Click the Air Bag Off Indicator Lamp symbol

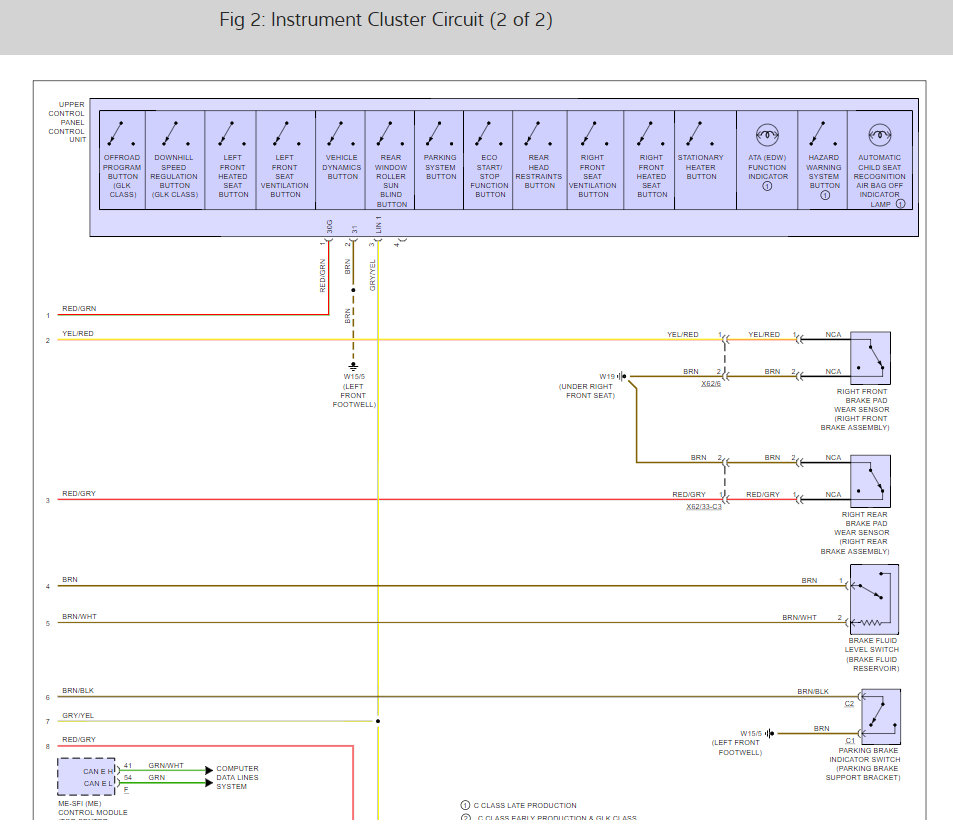point(879,134)
